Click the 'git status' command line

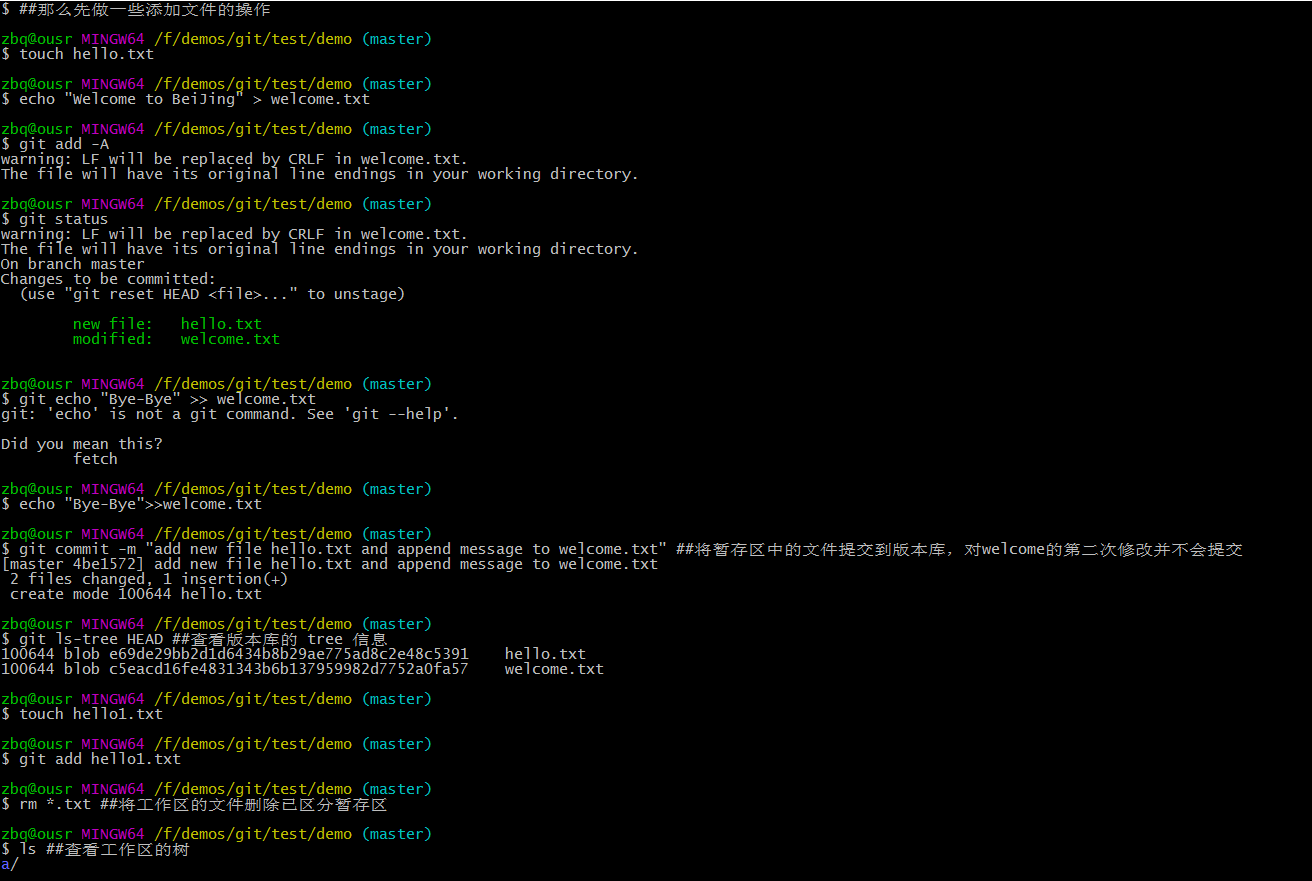pos(55,219)
